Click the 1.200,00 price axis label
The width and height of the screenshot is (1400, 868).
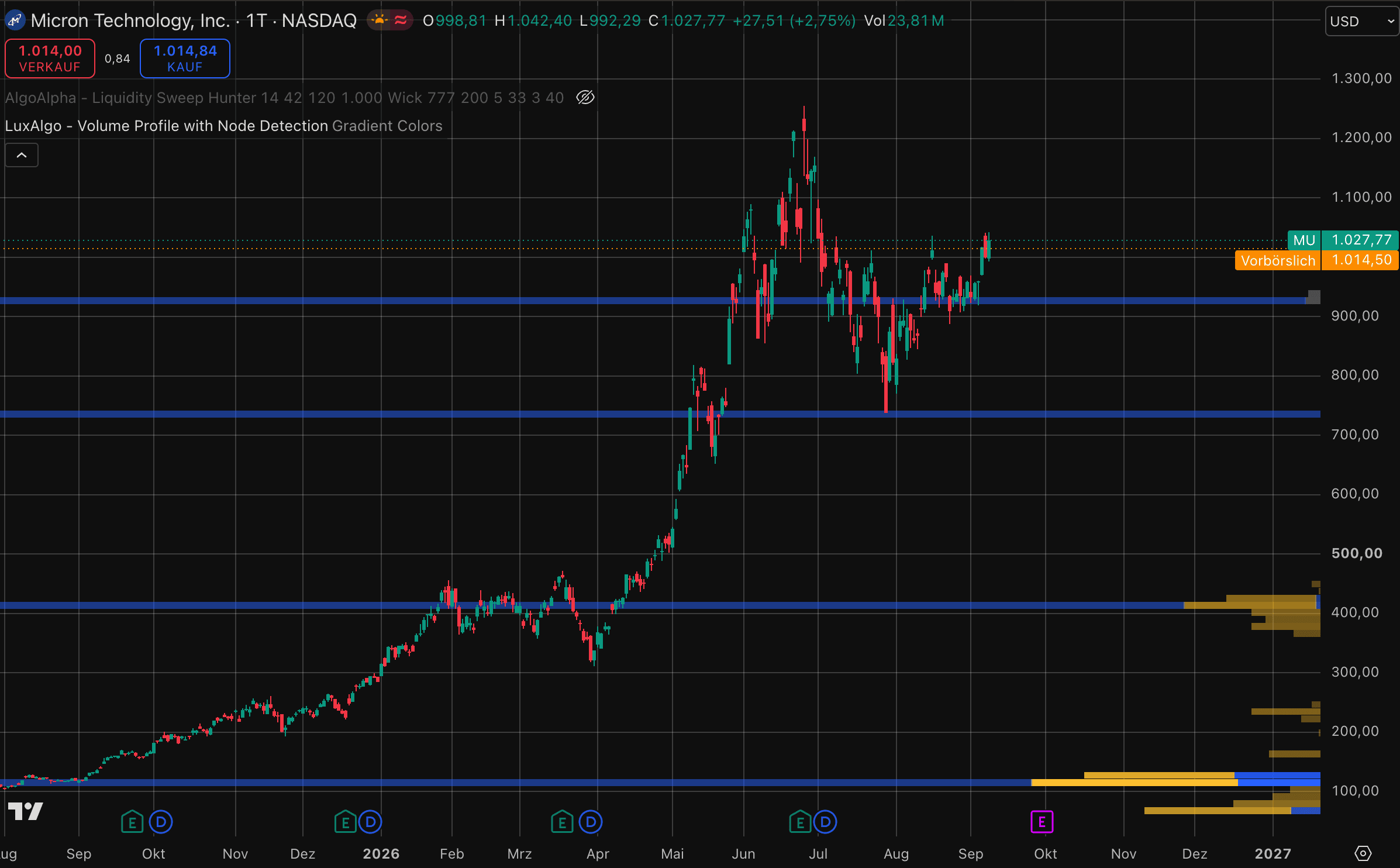[x=1361, y=137]
